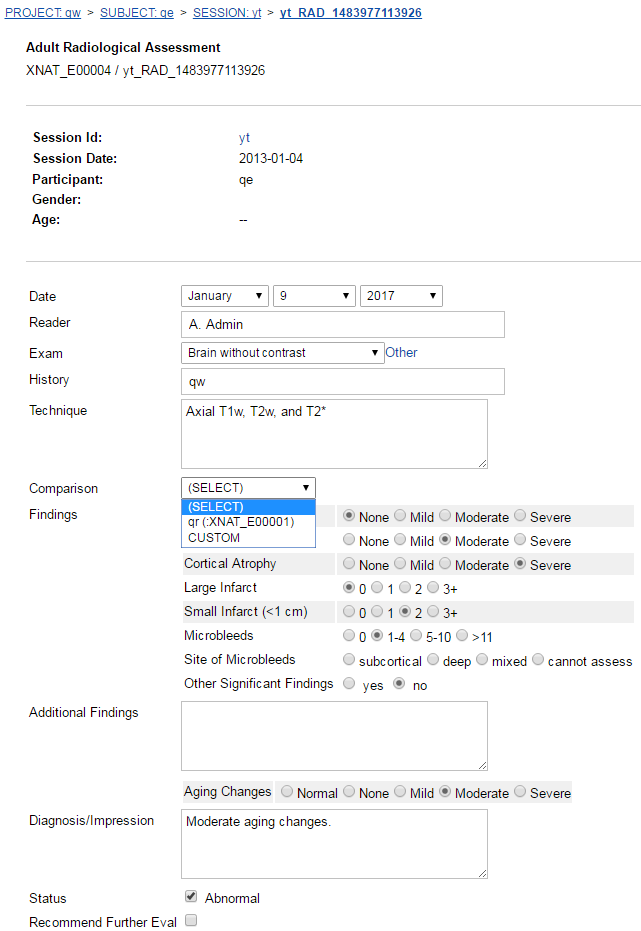Choose CUSTOM from the Comparison list
Viewport: 641px width, 931px height.
click(x=214, y=538)
